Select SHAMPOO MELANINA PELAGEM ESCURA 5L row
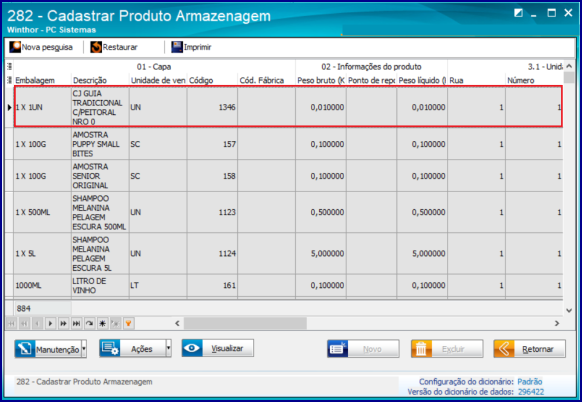The width and height of the screenshot is (582, 402). click(288, 254)
